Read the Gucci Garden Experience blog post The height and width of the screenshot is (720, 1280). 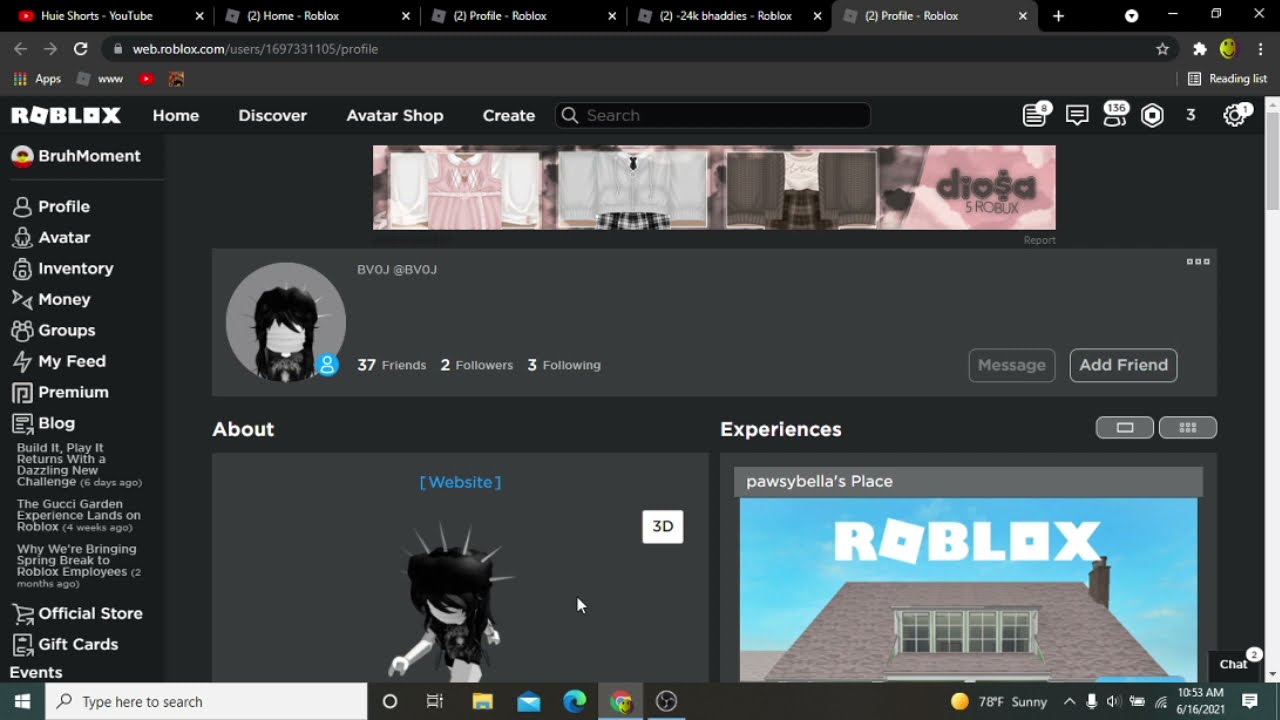tap(79, 515)
